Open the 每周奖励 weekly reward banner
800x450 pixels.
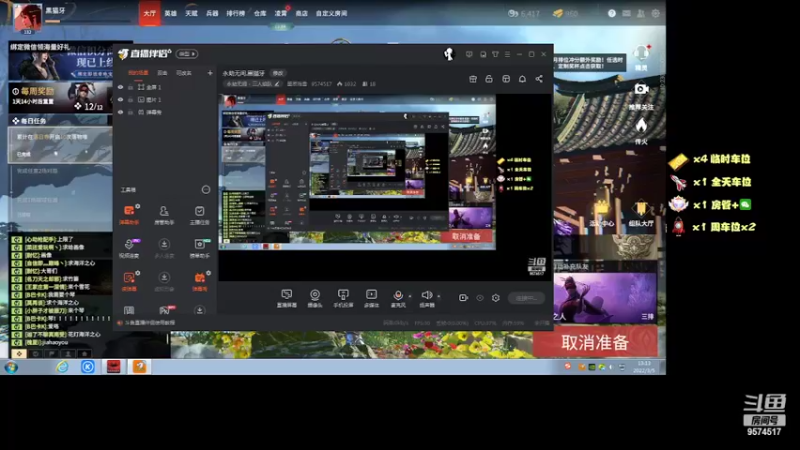tap(60, 97)
